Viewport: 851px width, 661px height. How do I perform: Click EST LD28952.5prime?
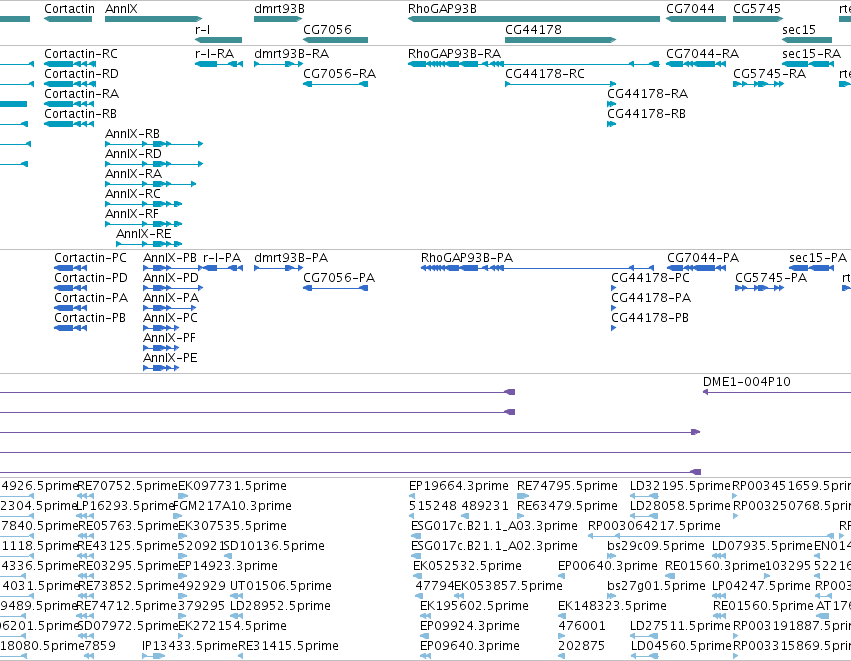tap(237, 616)
